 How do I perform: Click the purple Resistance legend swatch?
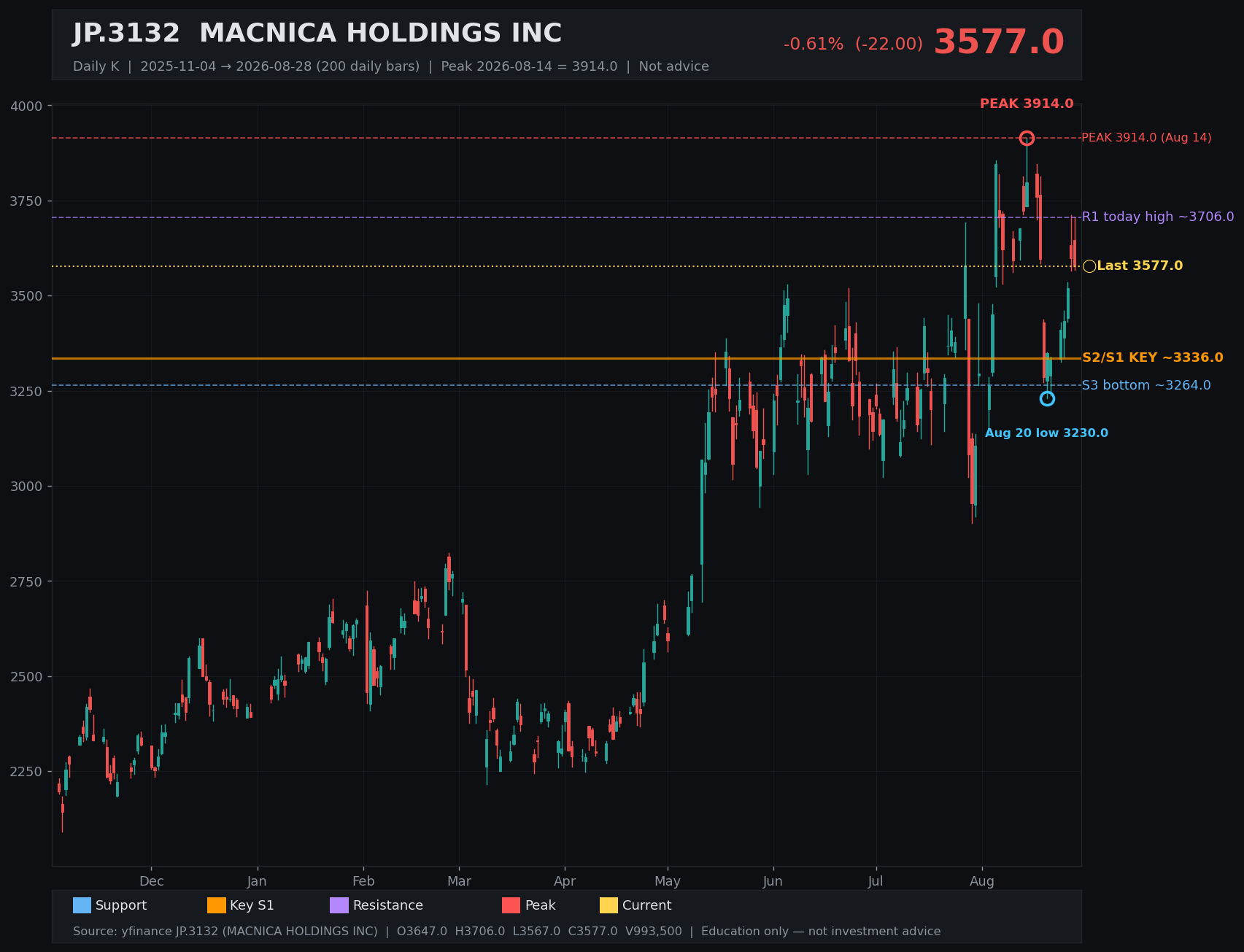click(x=339, y=905)
